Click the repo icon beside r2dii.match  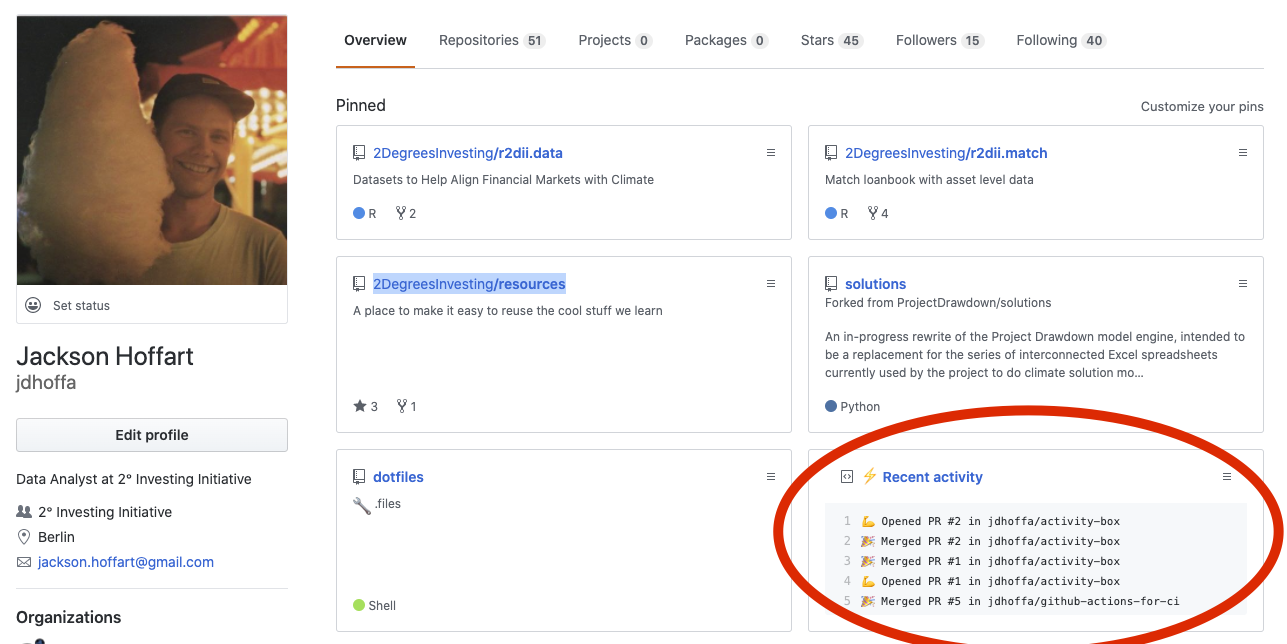tap(831, 153)
